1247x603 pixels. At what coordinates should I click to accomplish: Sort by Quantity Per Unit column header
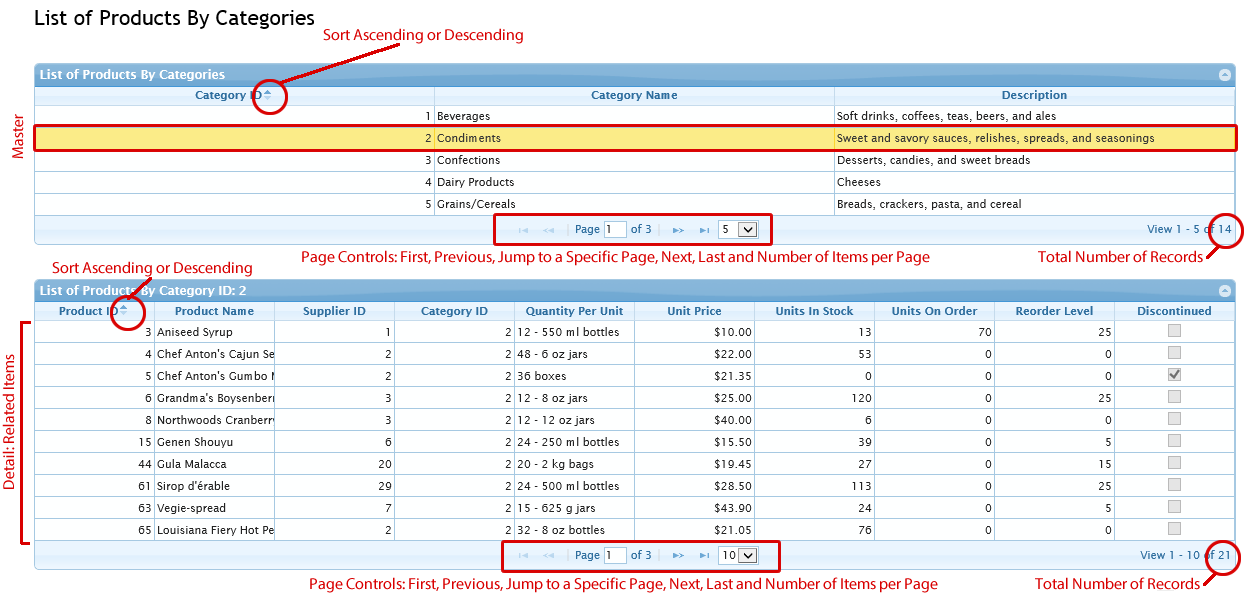point(574,311)
